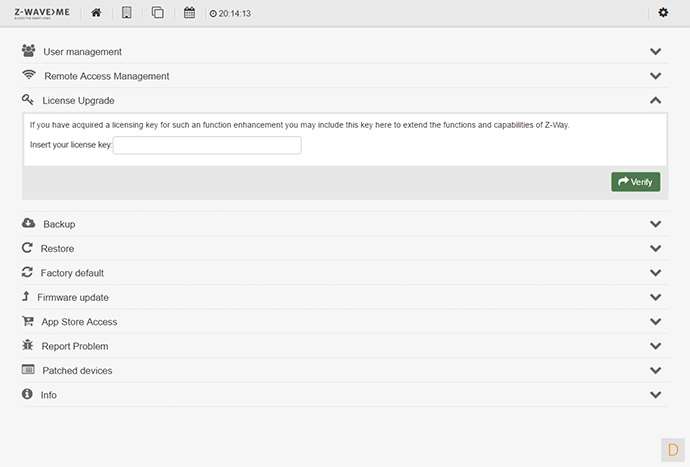
Task: Click the devices icon in top bar
Action: [126, 13]
